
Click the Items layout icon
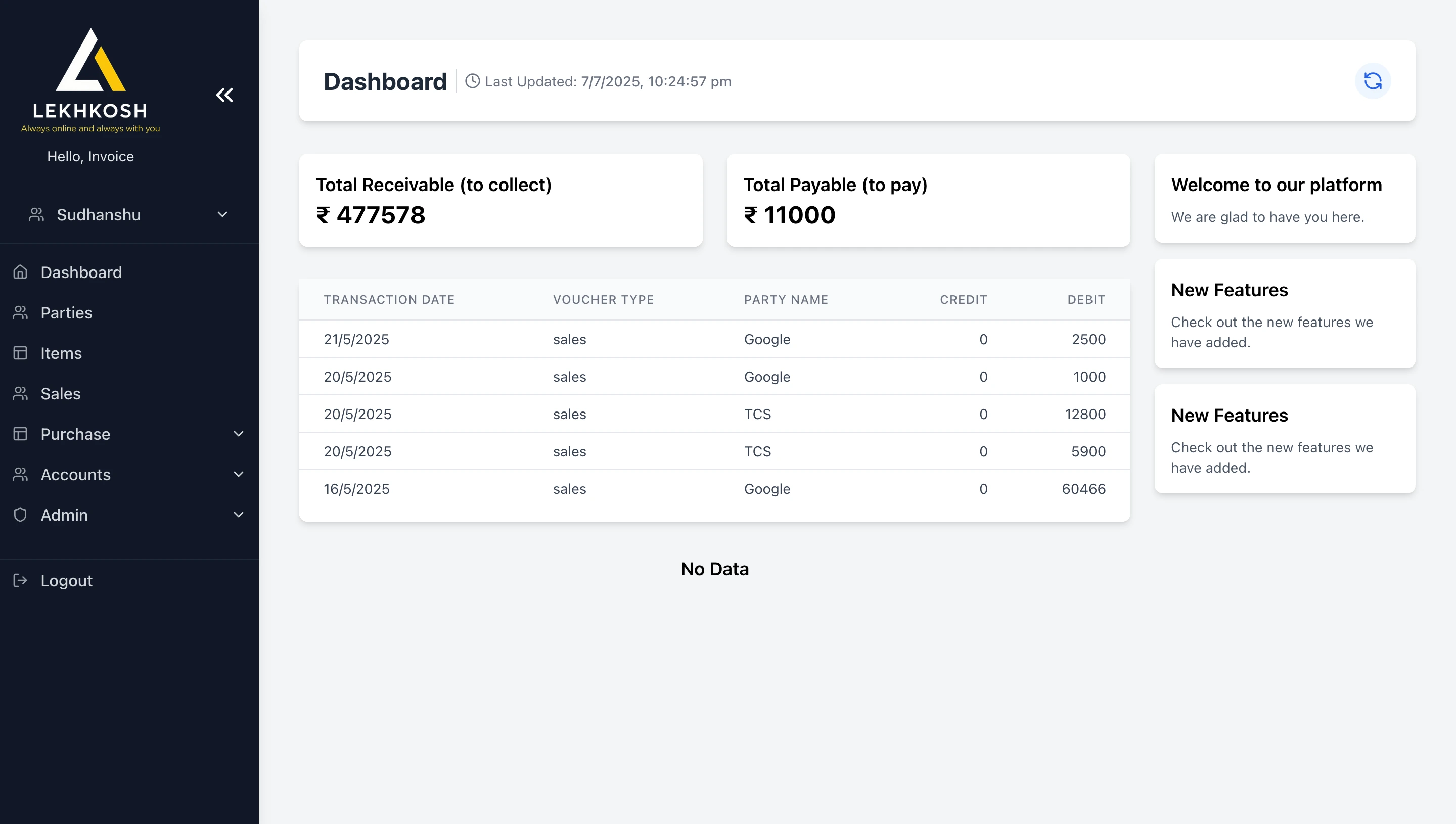[20, 353]
